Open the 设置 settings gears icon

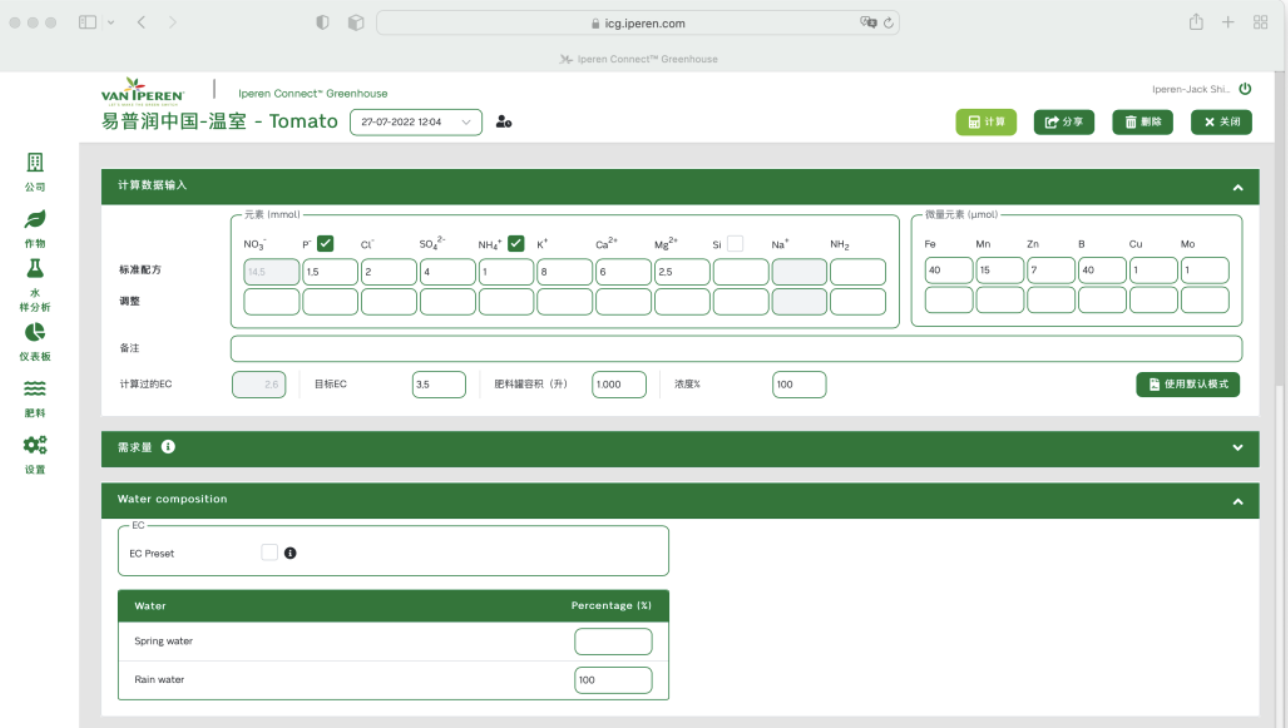coord(35,446)
